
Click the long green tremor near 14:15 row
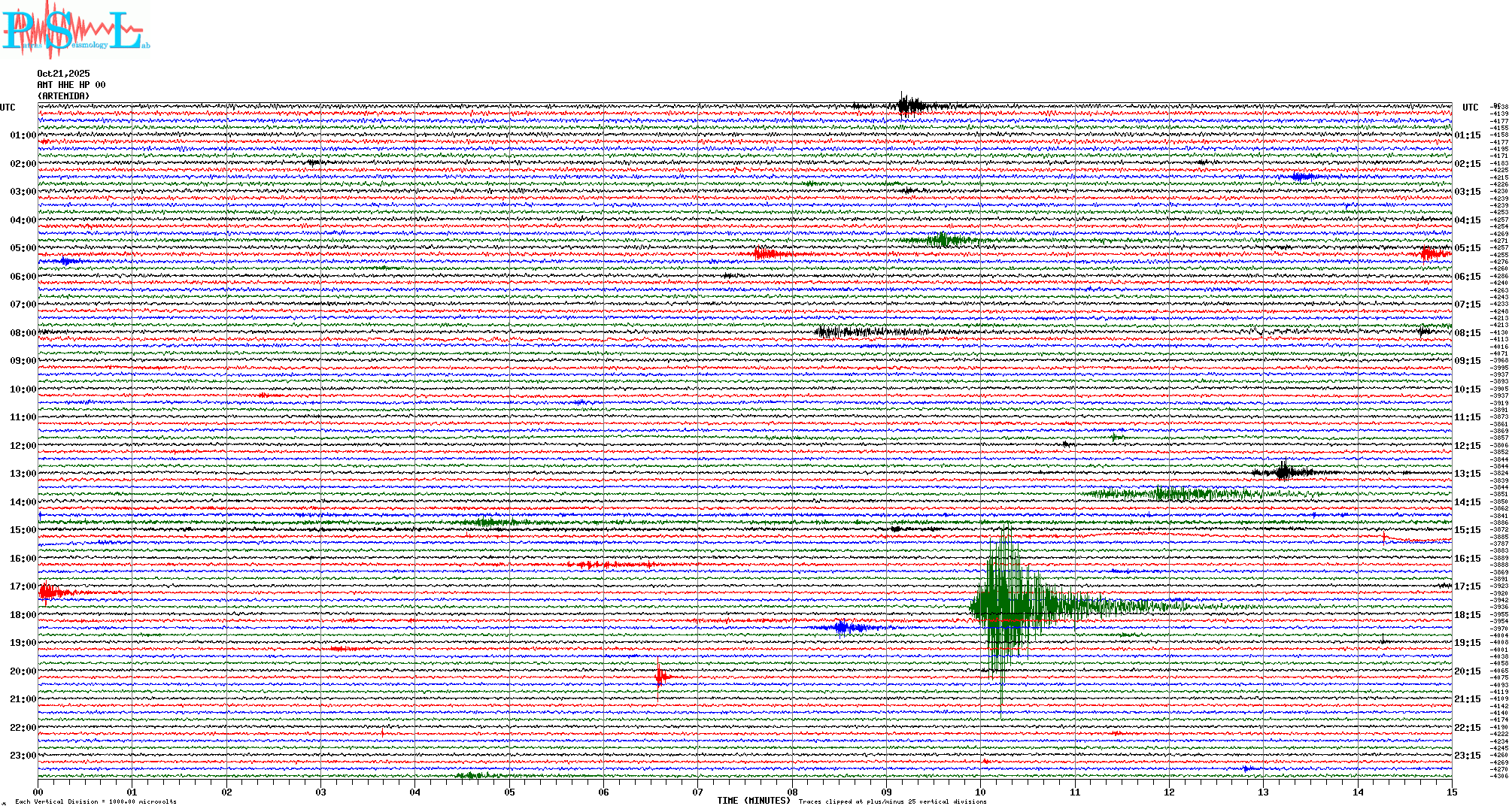pyautogui.click(x=1181, y=494)
